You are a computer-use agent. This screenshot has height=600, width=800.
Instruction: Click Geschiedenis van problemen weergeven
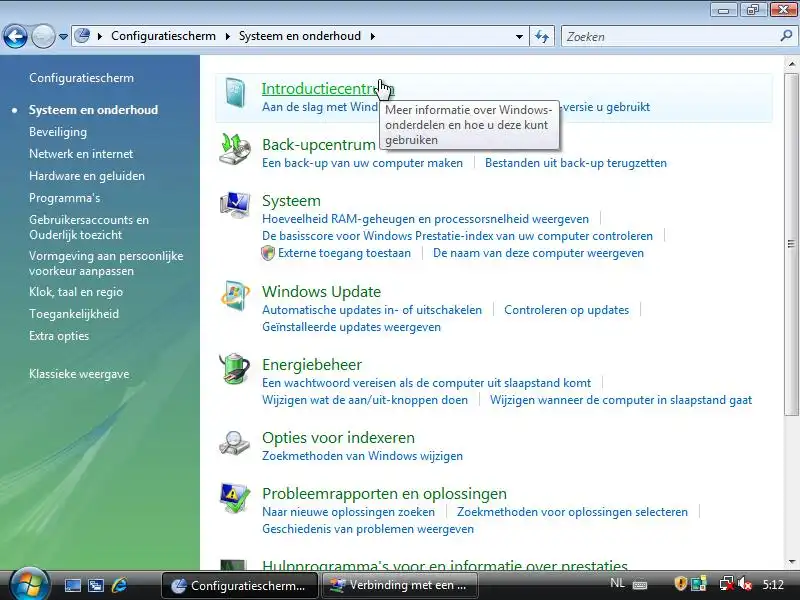[x=368, y=529]
